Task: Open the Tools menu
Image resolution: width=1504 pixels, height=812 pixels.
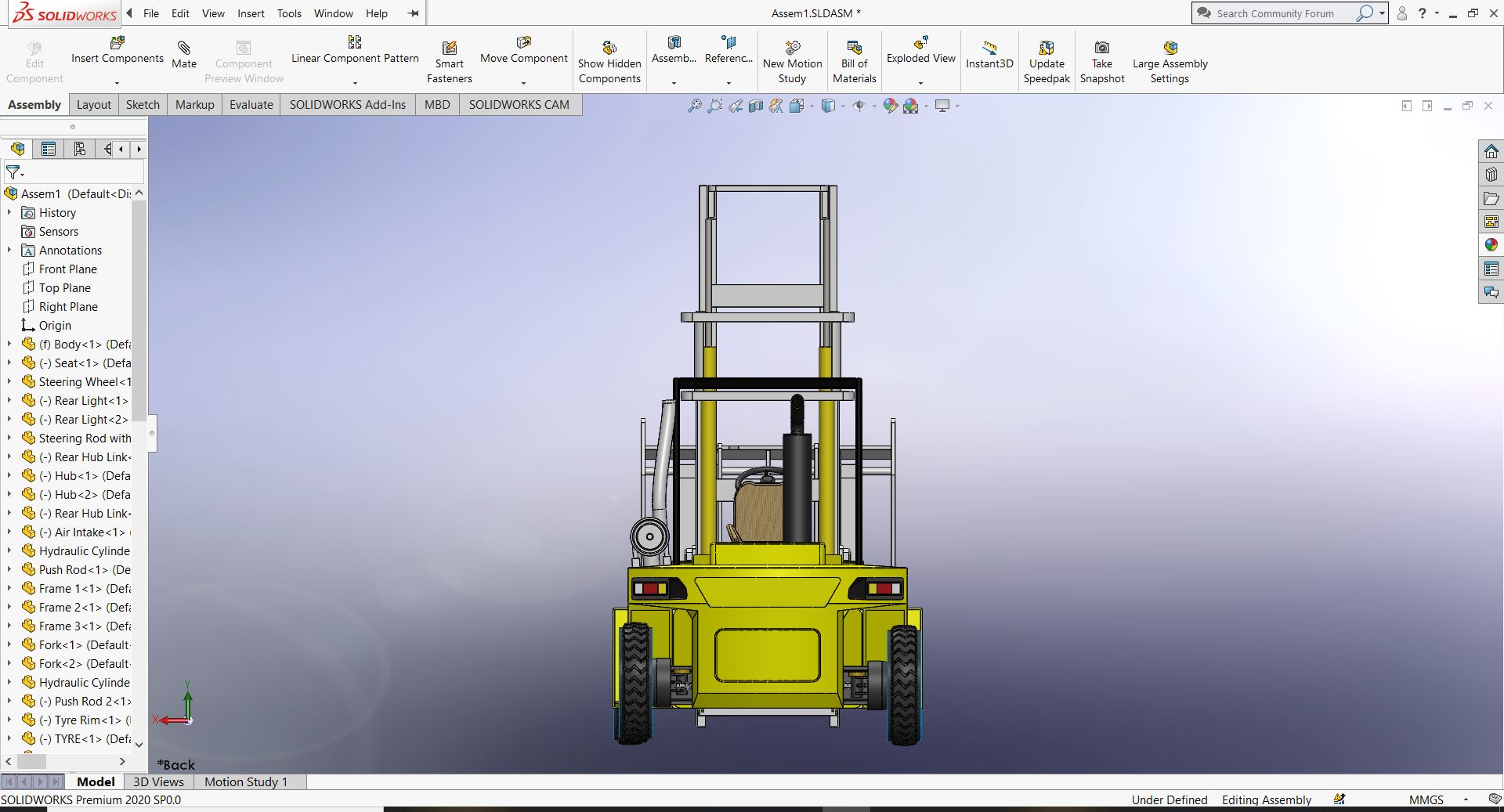Action: 289,13
